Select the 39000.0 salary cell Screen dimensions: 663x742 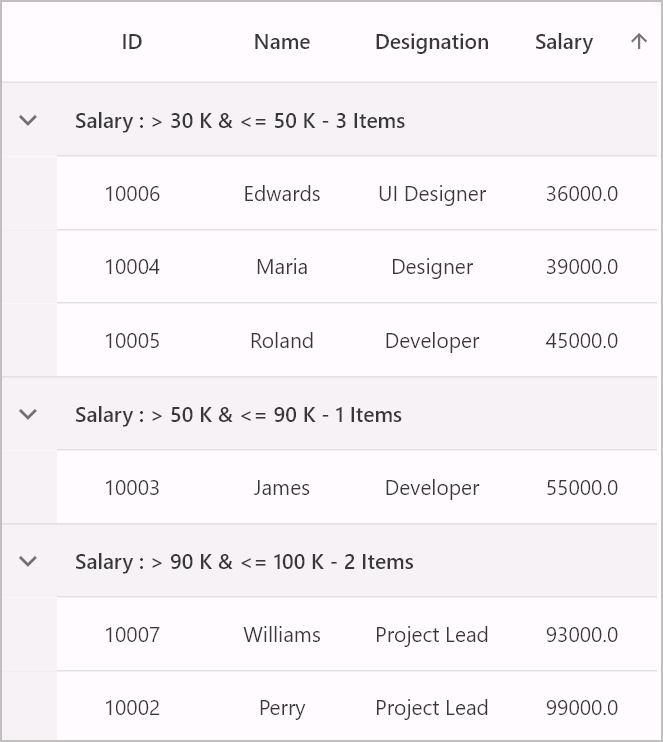(582, 267)
